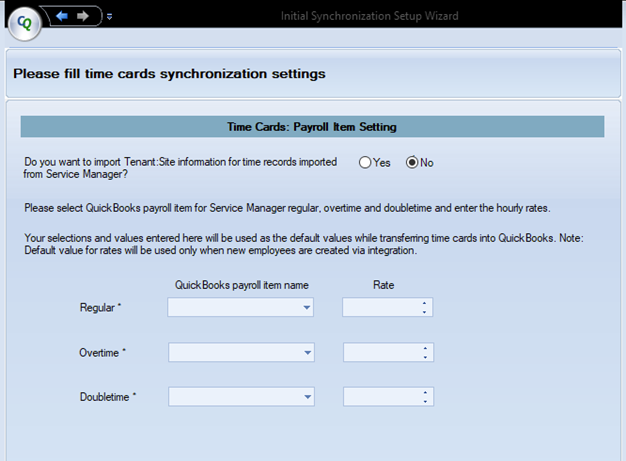
Task: Increase Regular rate with up spinner
Action: click(x=424, y=303)
